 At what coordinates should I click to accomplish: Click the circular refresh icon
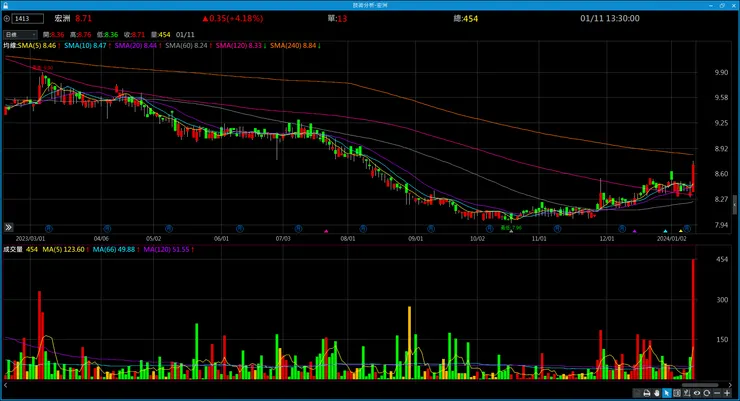706,393
